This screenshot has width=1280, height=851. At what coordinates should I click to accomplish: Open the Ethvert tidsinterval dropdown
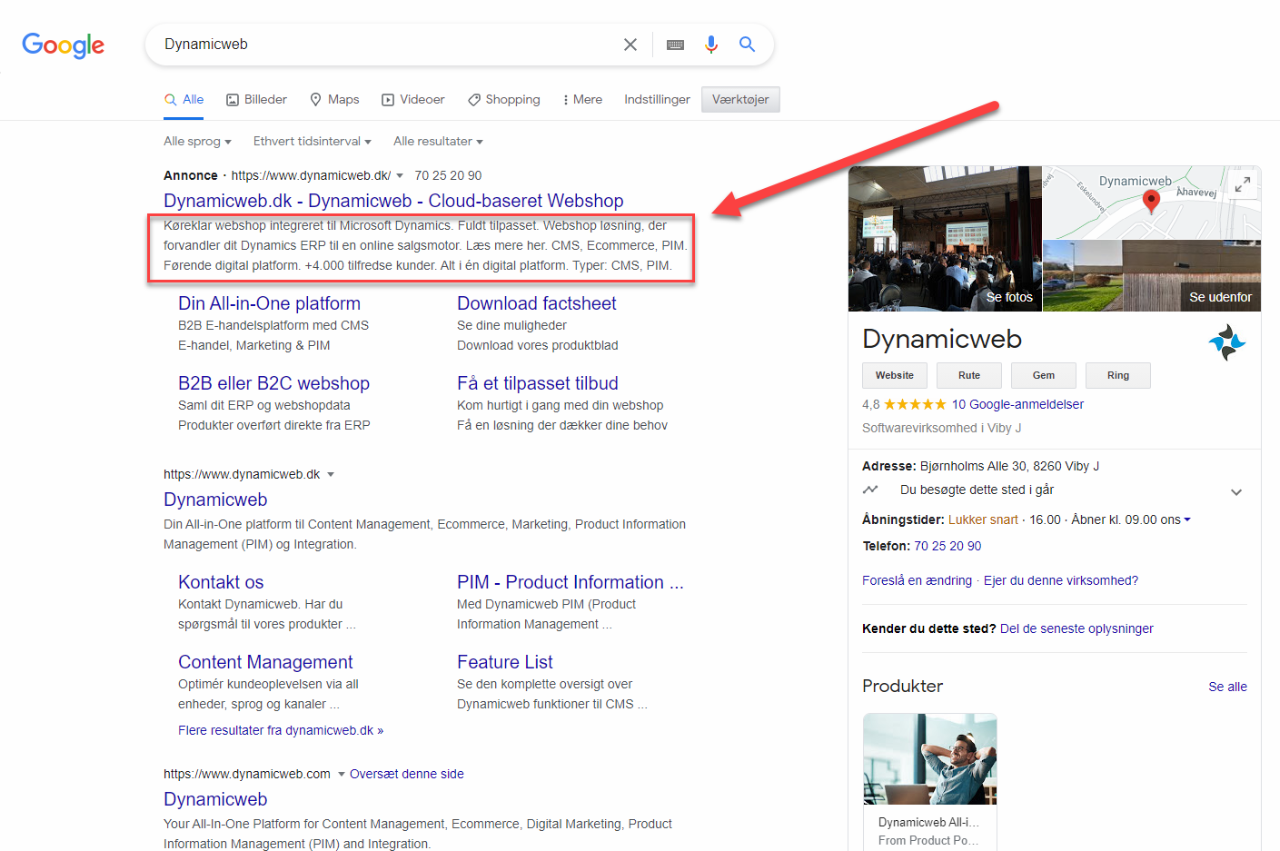click(x=312, y=142)
